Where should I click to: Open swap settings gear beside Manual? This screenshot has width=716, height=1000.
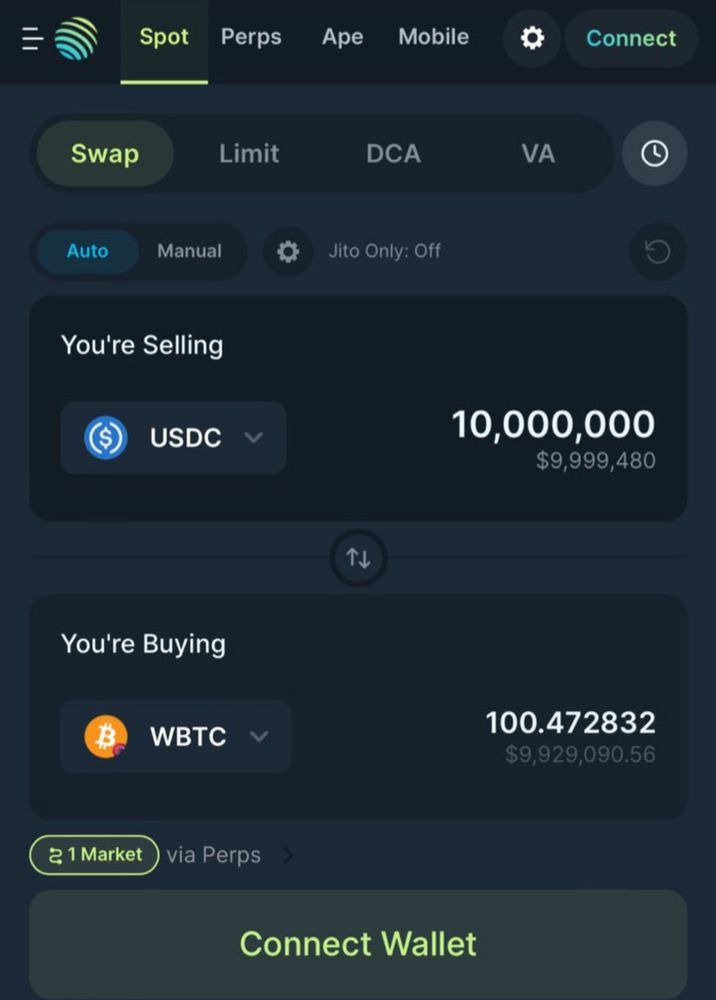(288, 251)
